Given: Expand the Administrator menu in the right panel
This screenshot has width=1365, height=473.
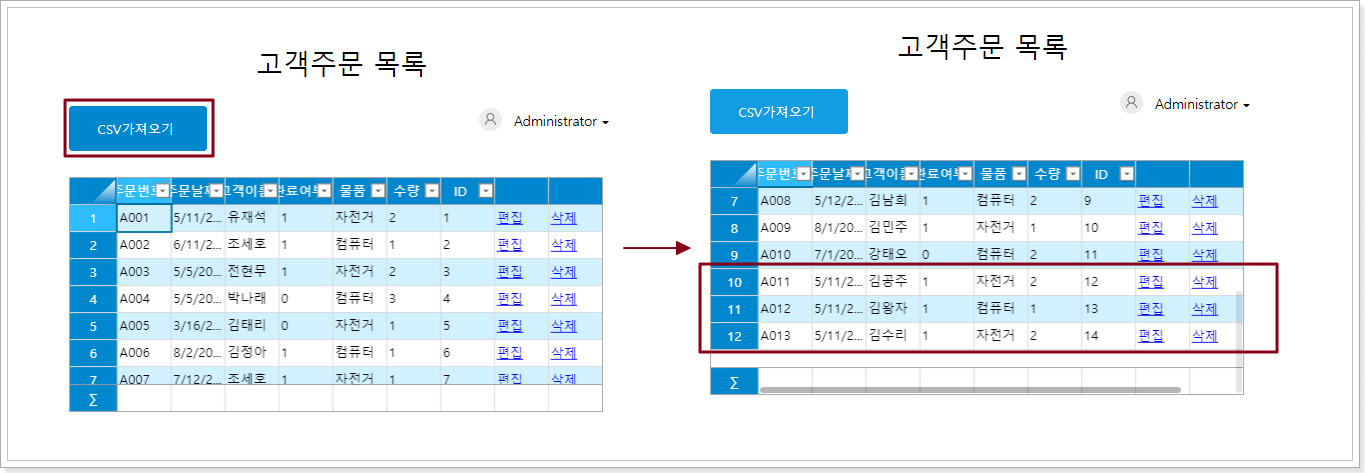Looking at the screenshot, I should 1202,104.
